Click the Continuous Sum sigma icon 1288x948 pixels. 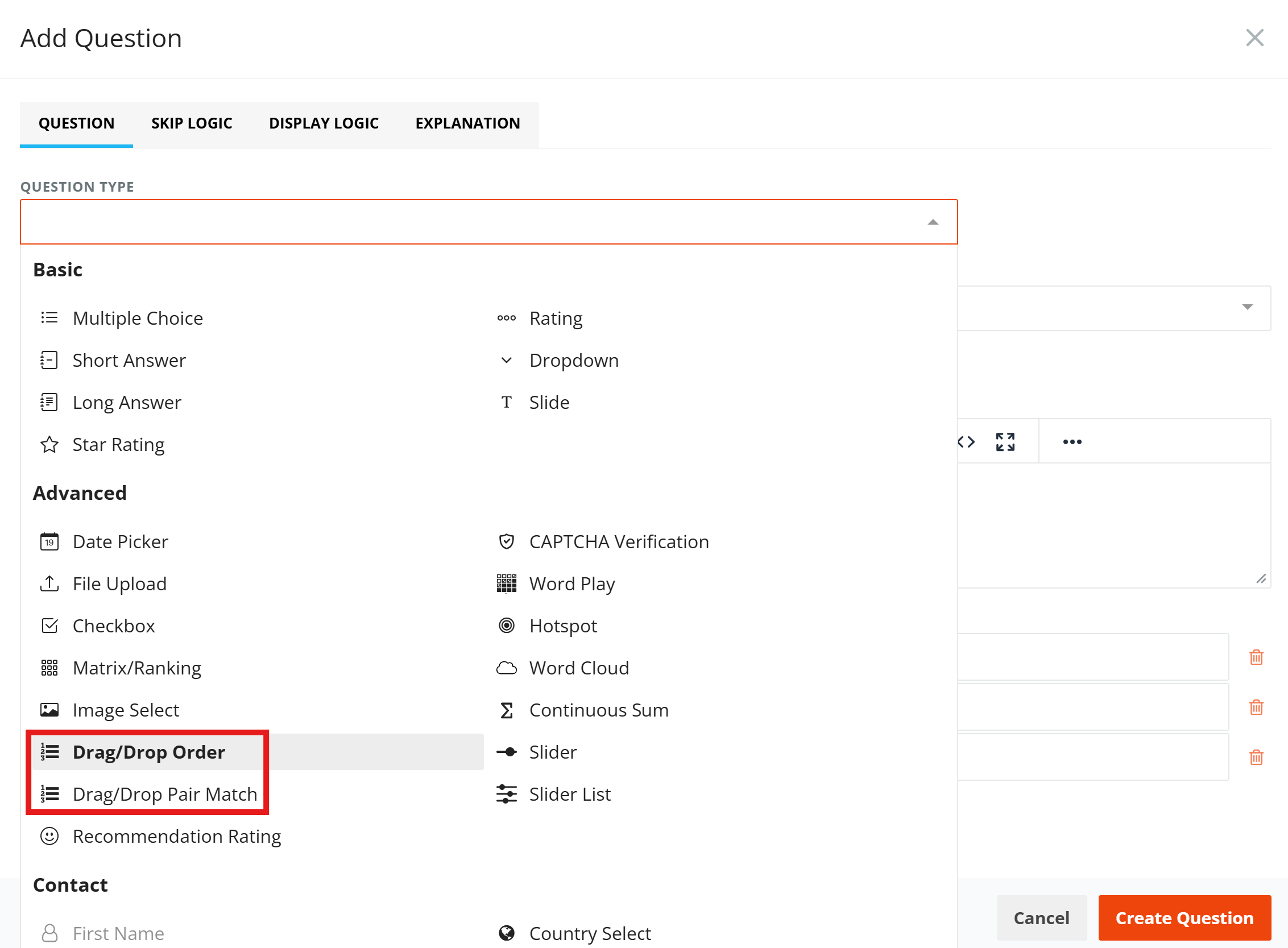pos(506,710)
